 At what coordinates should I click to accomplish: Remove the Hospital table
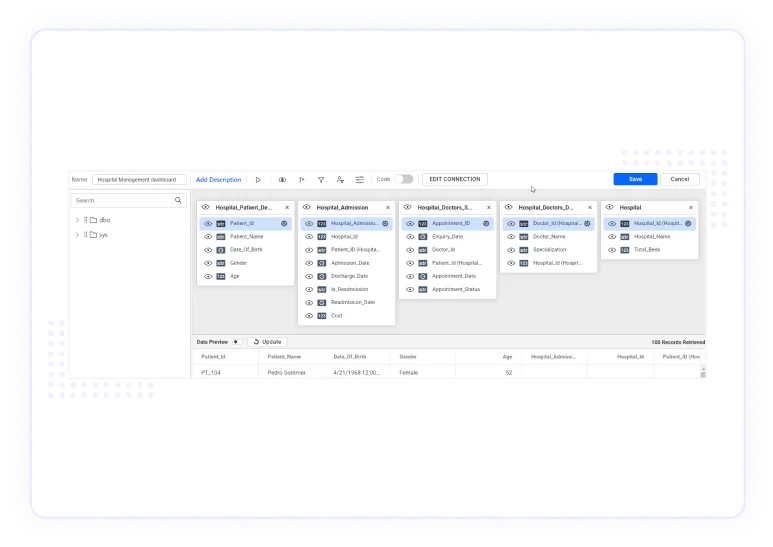point(691,207)
